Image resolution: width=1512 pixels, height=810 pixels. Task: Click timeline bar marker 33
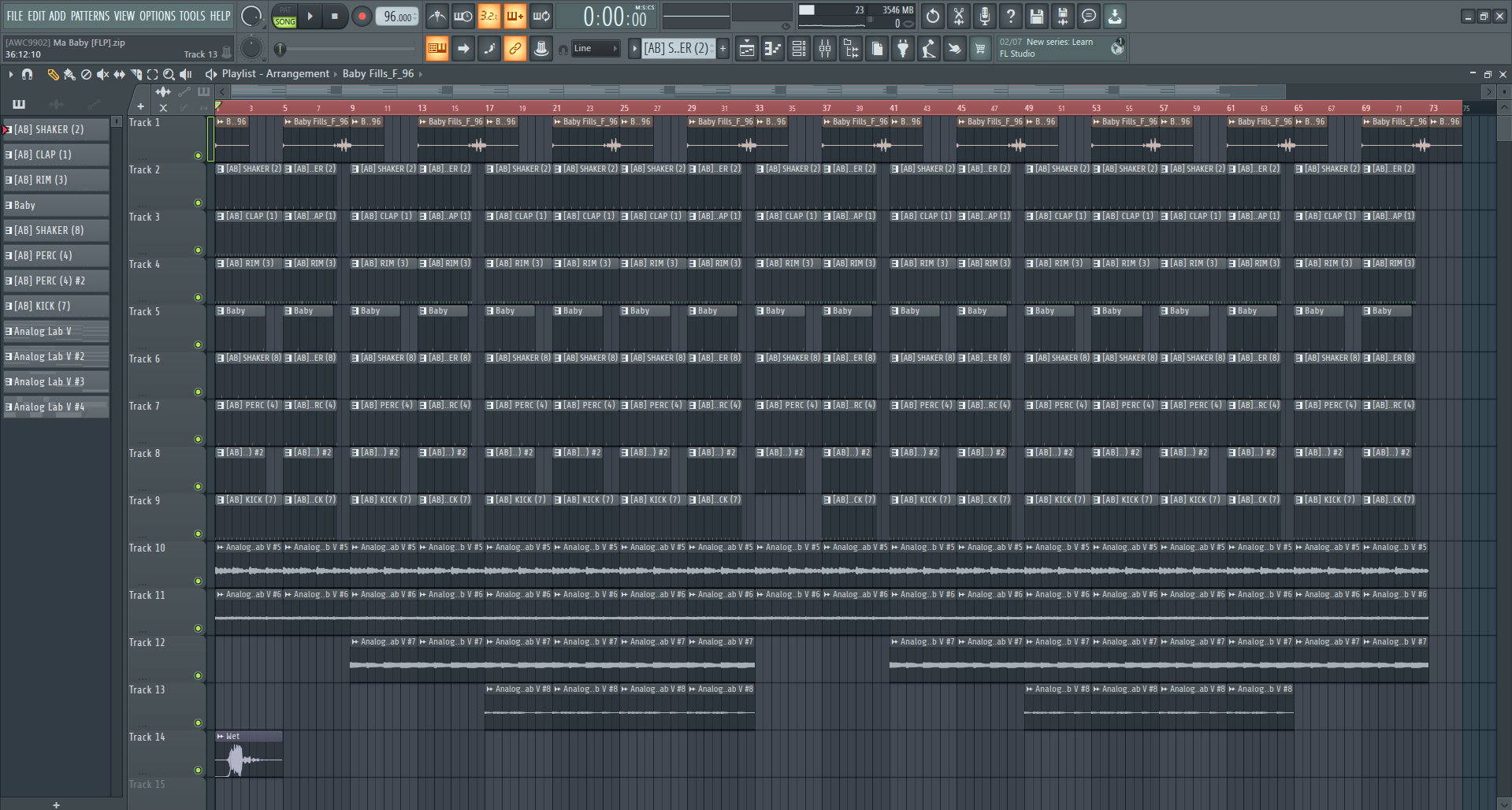coord(759,108)
